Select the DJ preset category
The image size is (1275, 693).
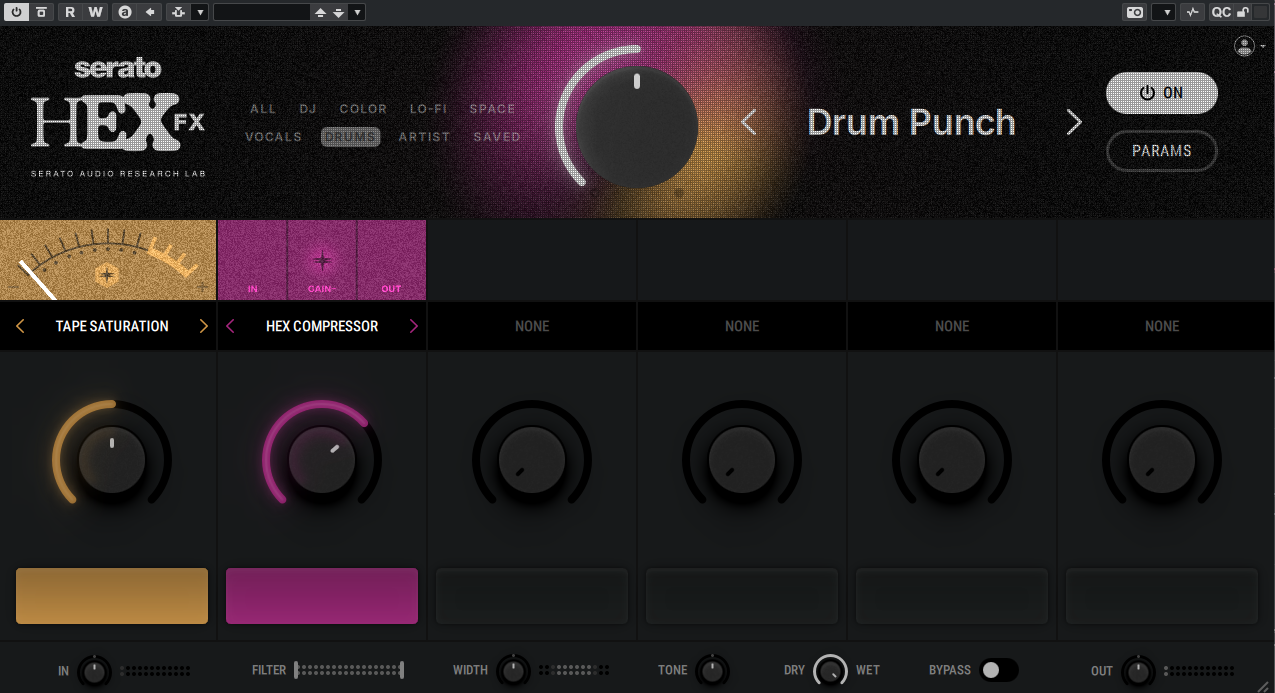308,109
